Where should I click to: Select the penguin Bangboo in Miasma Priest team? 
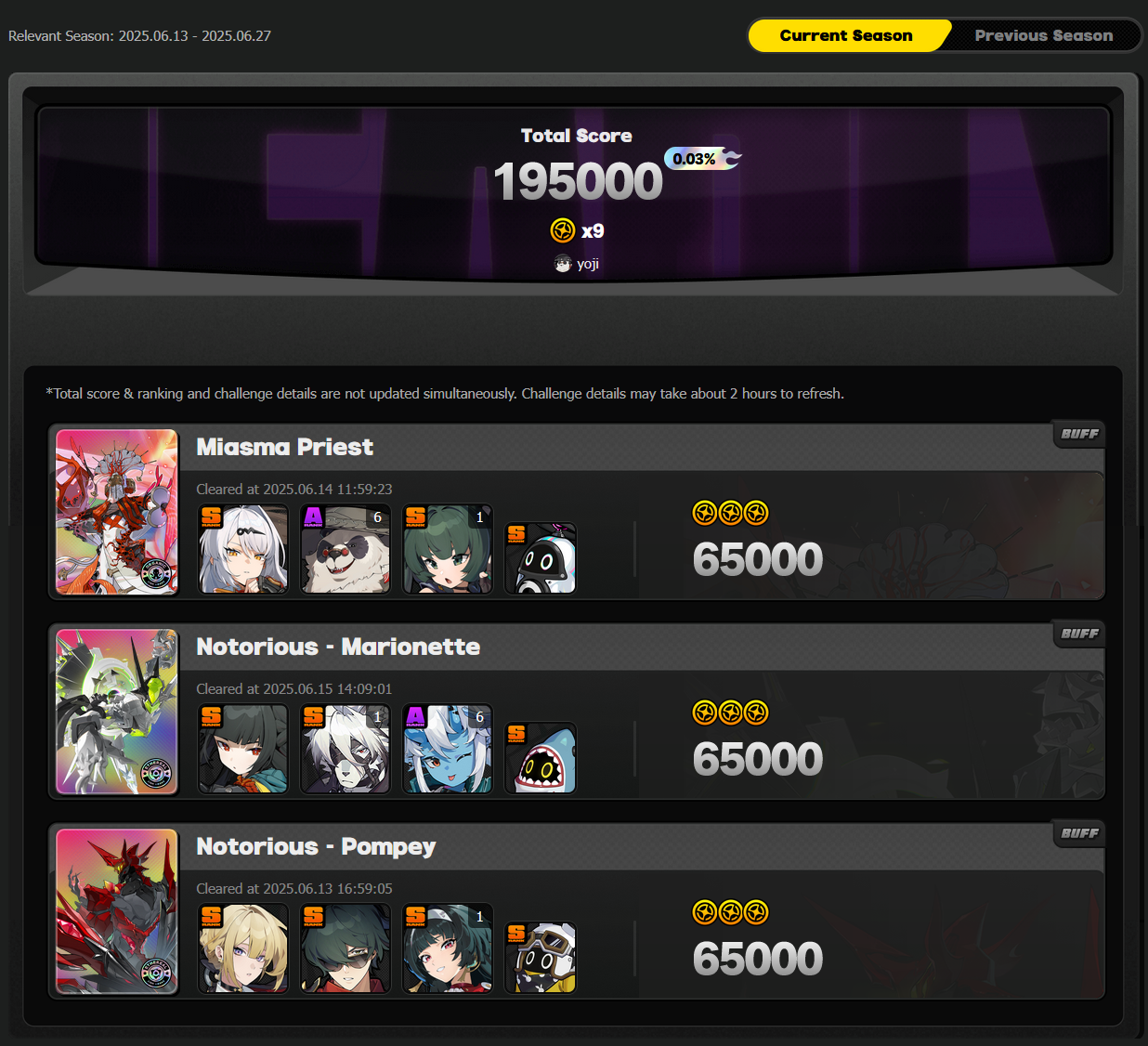click(541, 558)
